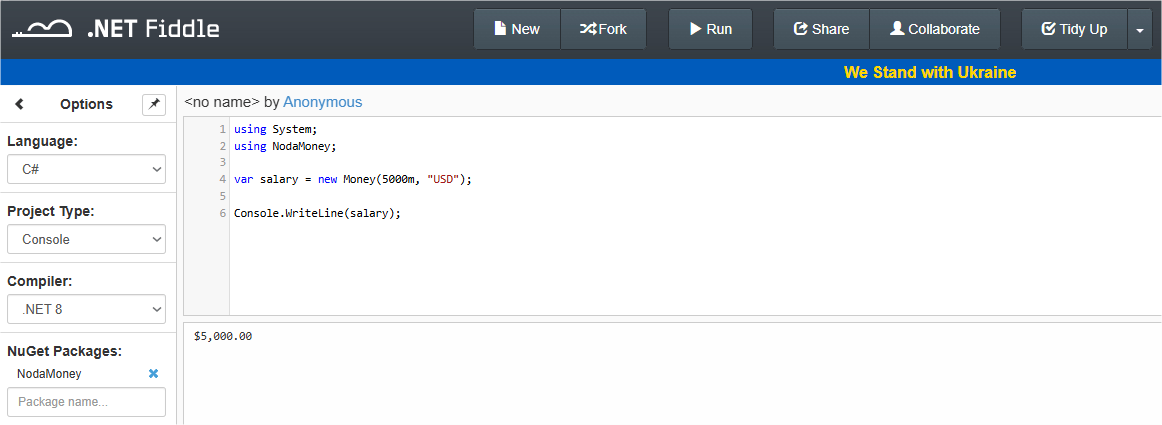
Task: Remove the NodaMoney NuGet package
Action: pos(153,374)
